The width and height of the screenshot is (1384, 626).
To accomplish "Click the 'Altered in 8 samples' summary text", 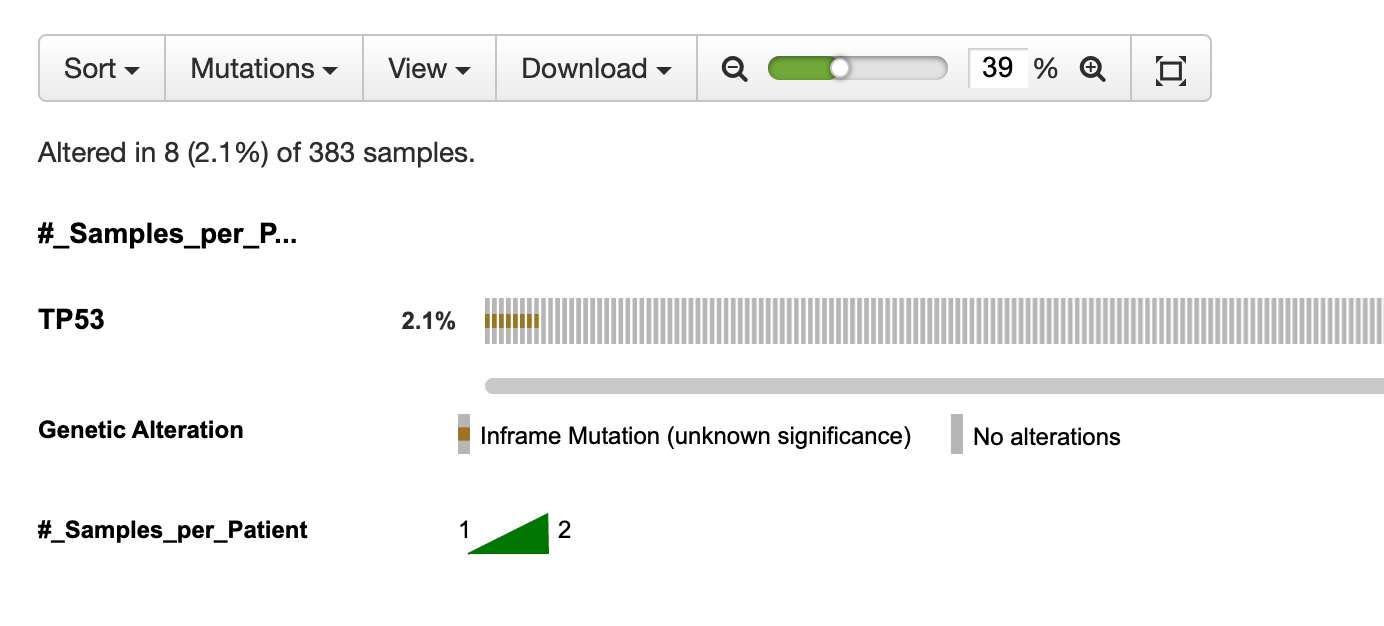I will (254, 152).
